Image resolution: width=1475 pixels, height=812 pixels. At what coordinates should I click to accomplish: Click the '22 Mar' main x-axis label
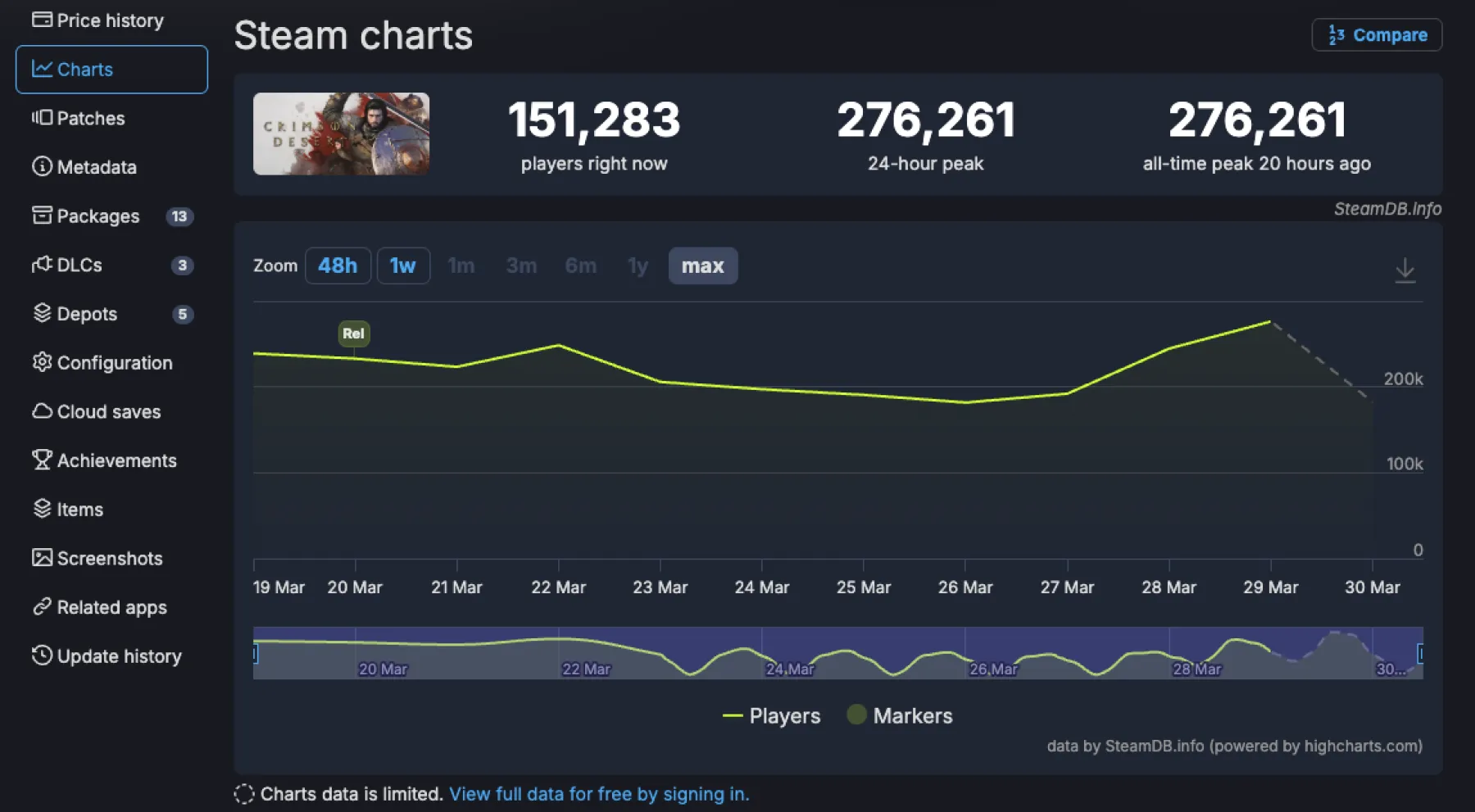pyautogui.click(x=559, y=587)
